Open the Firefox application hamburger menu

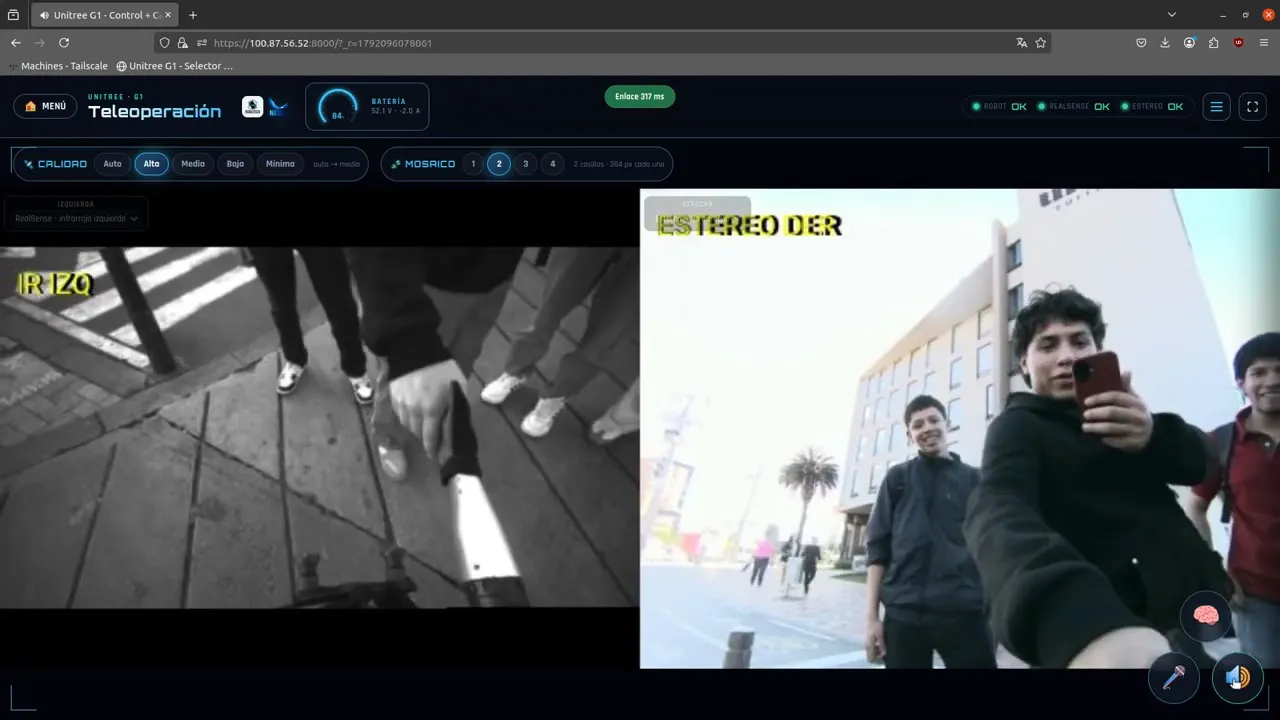[x=1264, y=43]
